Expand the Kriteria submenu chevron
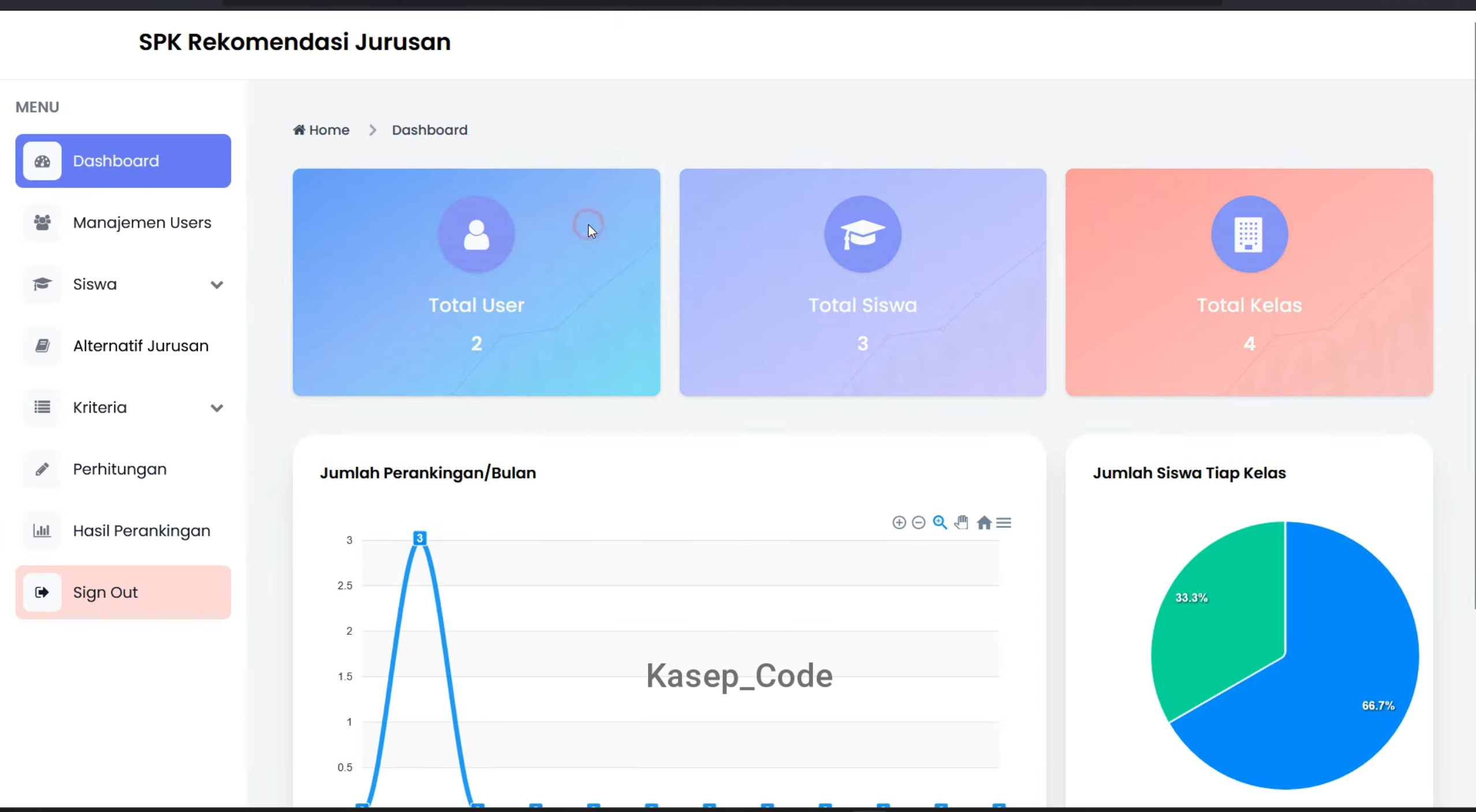 tap(217, 408)
